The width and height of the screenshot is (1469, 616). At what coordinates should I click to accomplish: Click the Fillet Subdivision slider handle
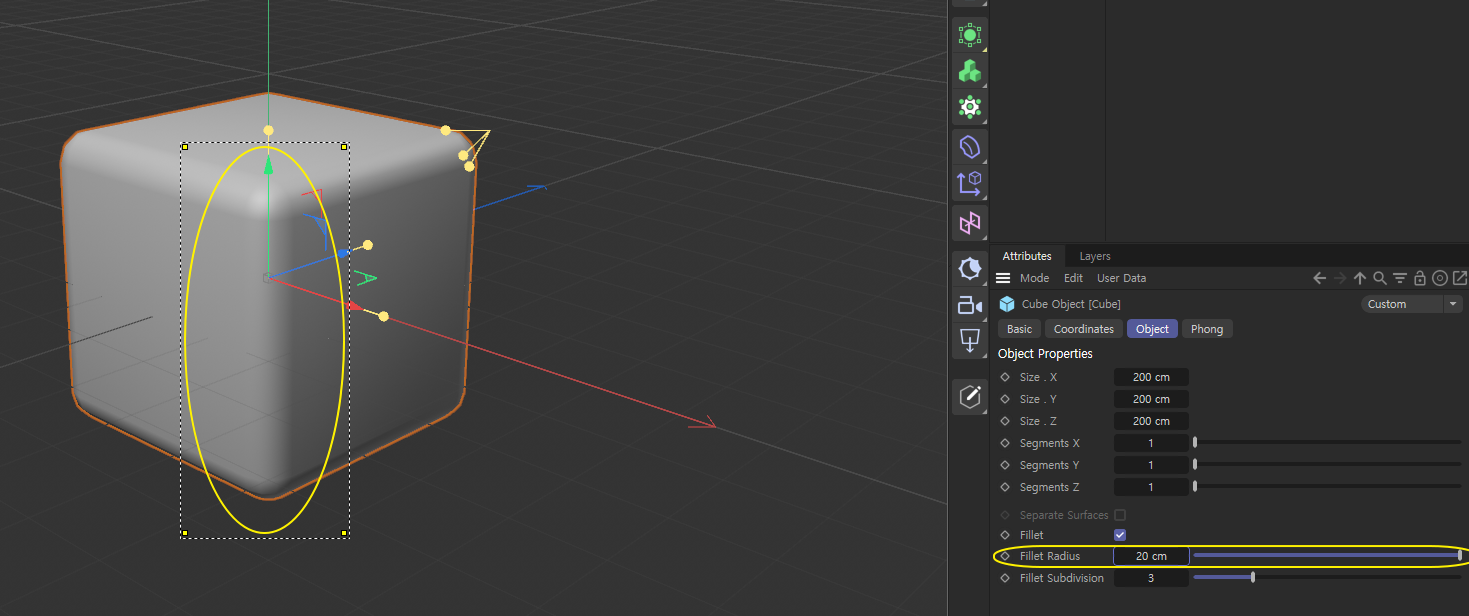[1253, 577]
